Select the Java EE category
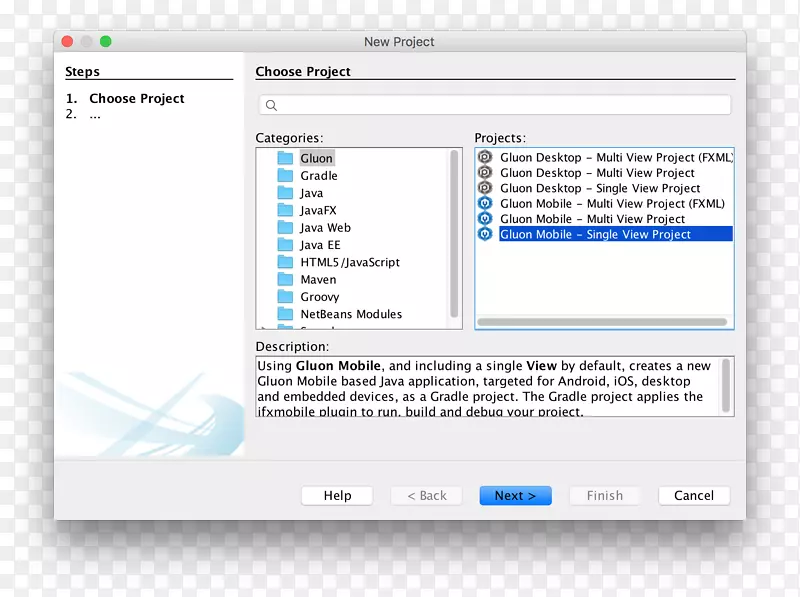800x597 pixels. (x=320, y=244)
